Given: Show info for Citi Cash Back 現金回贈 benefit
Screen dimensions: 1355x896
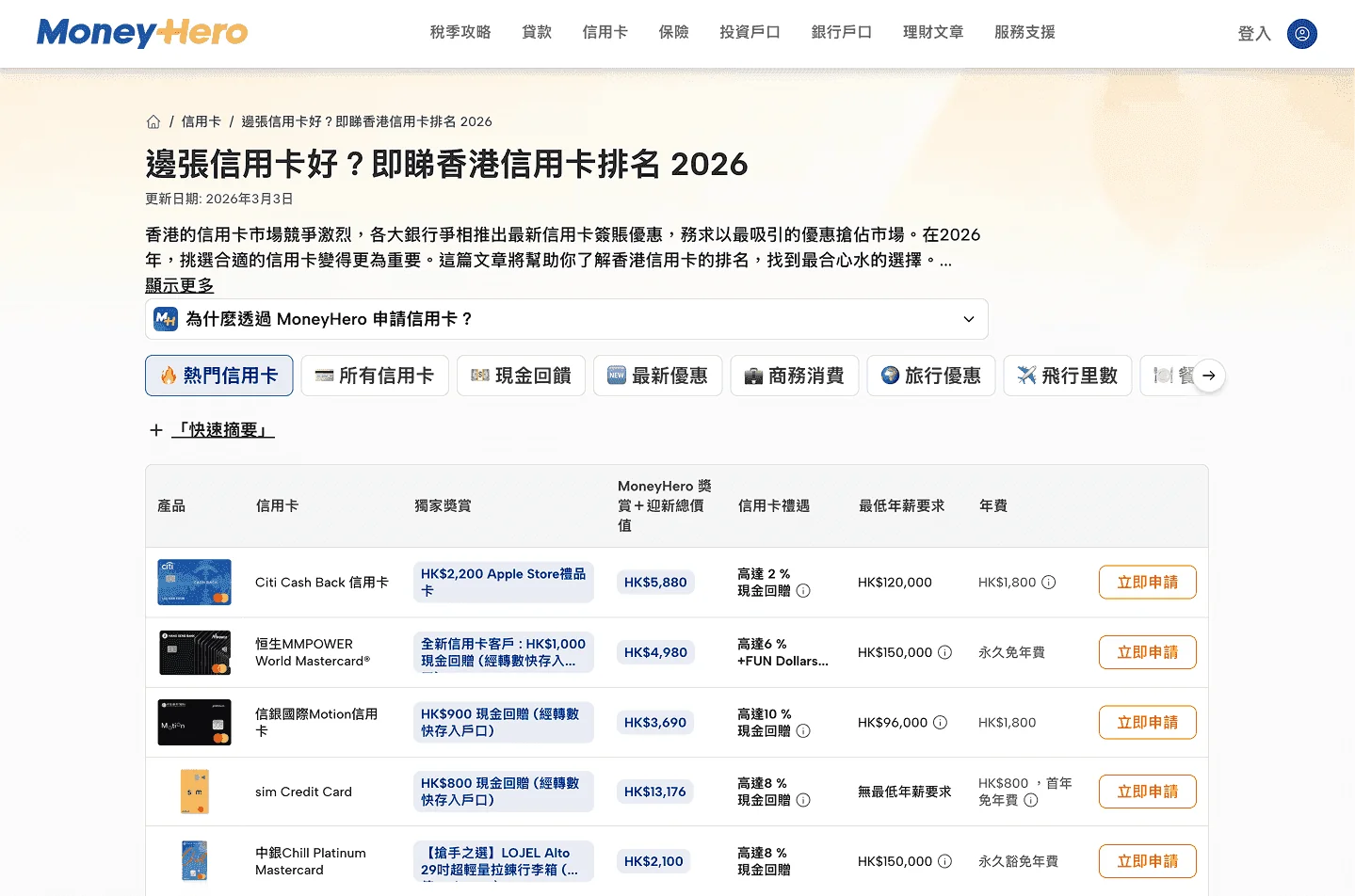Looking at the screenshot, I should pyautogui.click(x=803, y=591).
